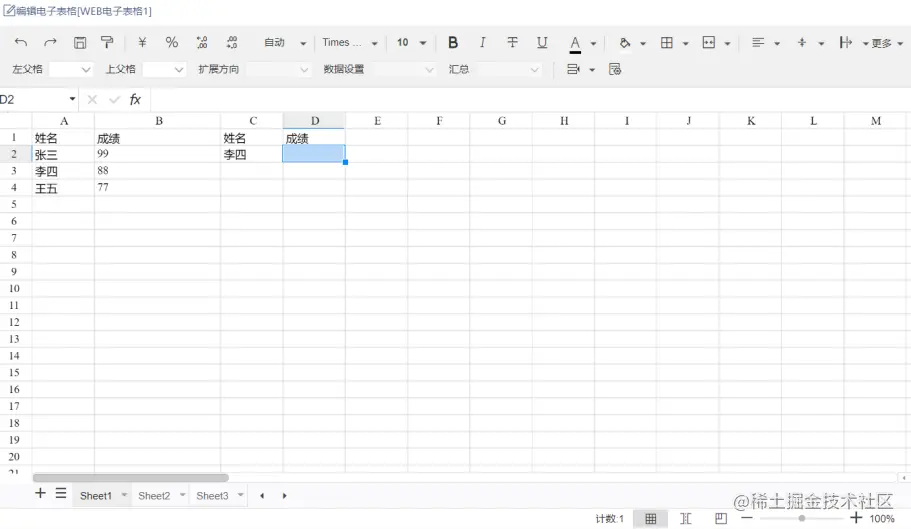Select cell with value 88
911x529 pixels.
coord(157,171)
